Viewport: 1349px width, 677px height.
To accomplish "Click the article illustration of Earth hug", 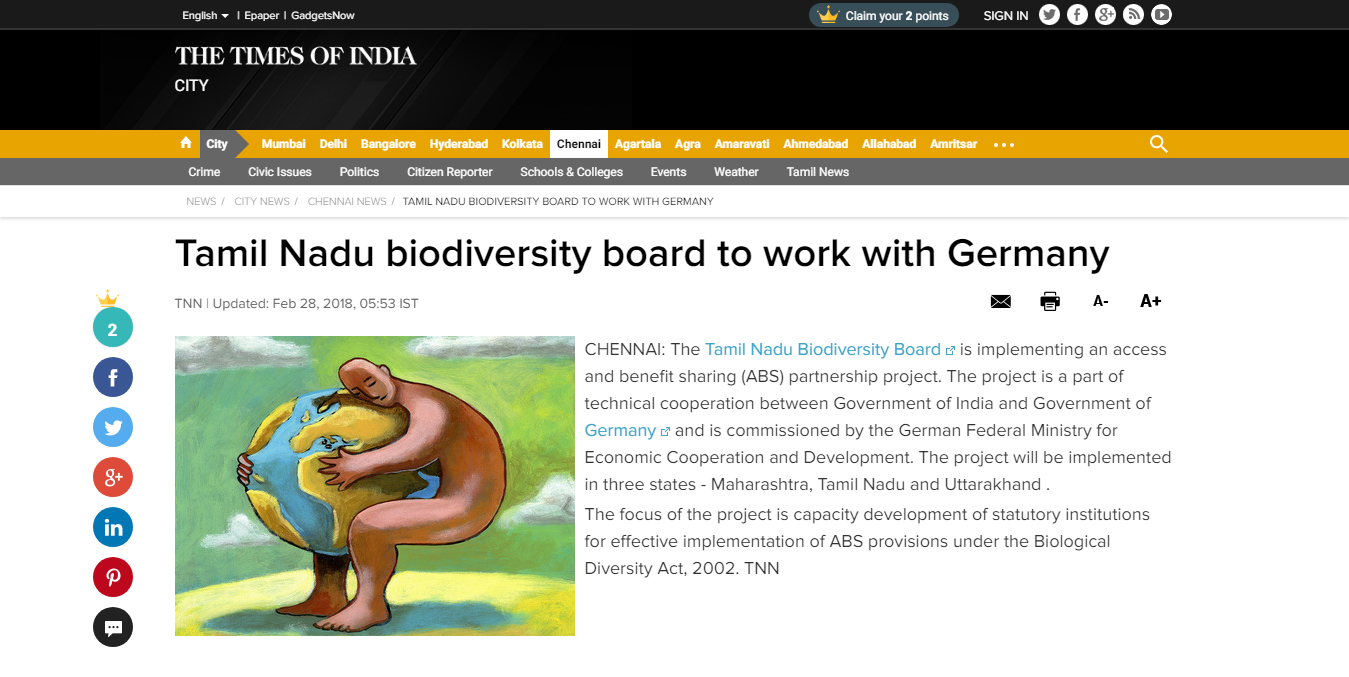I will [x=375, y=486].
